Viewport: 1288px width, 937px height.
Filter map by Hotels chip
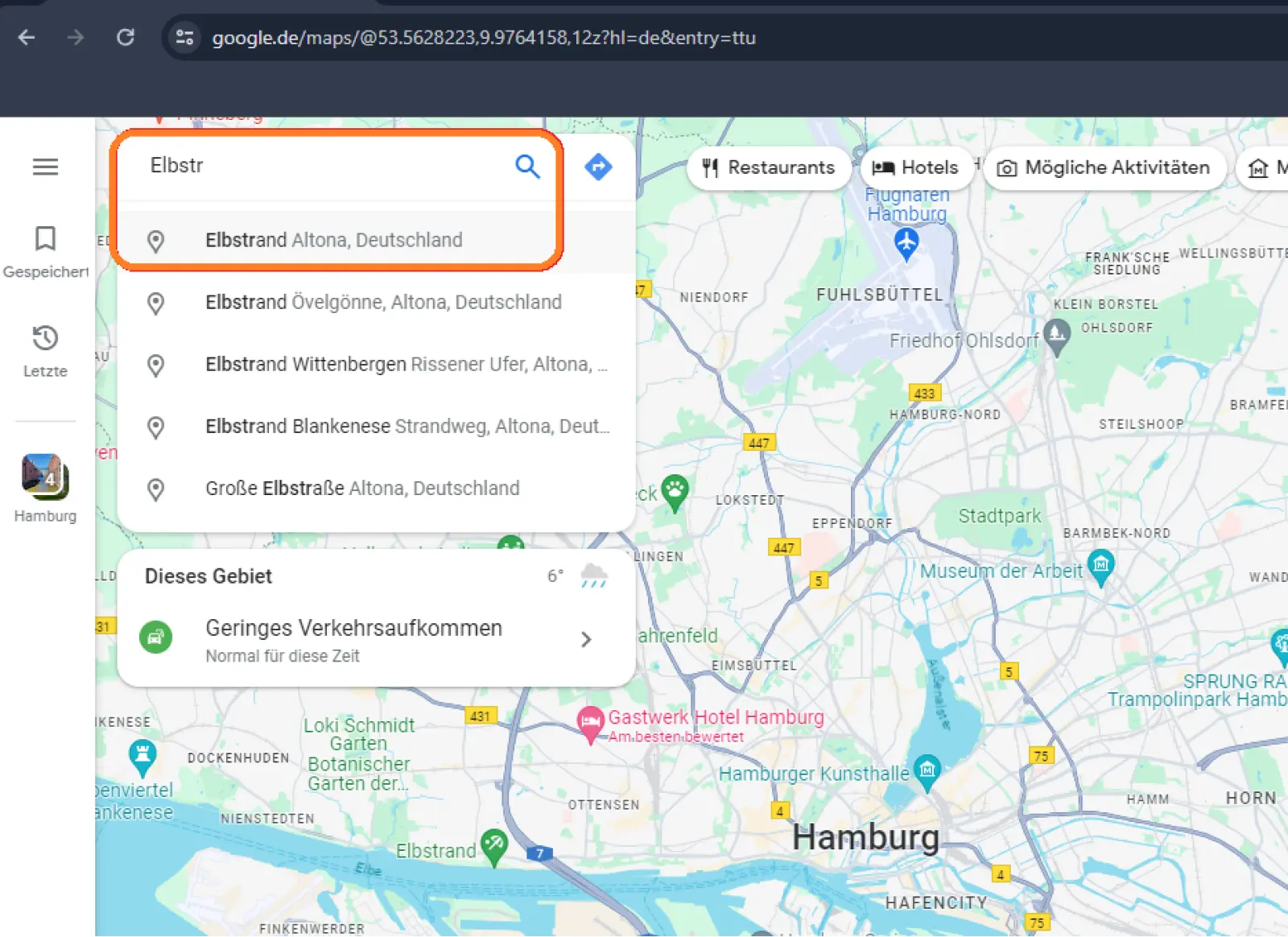click(915, 167)
